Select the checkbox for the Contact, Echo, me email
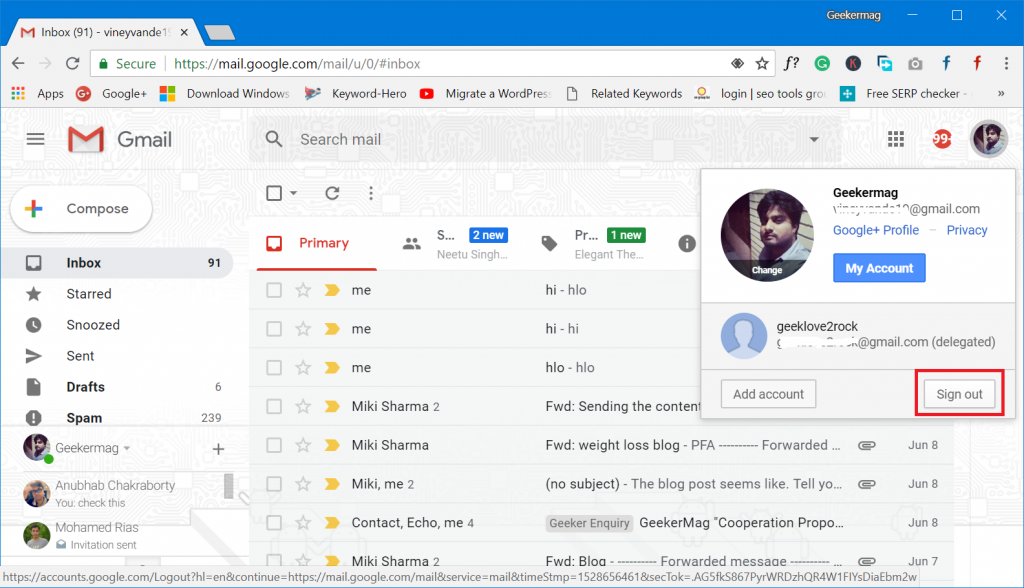Screen dimensions: 1024x588 [274, 523]
